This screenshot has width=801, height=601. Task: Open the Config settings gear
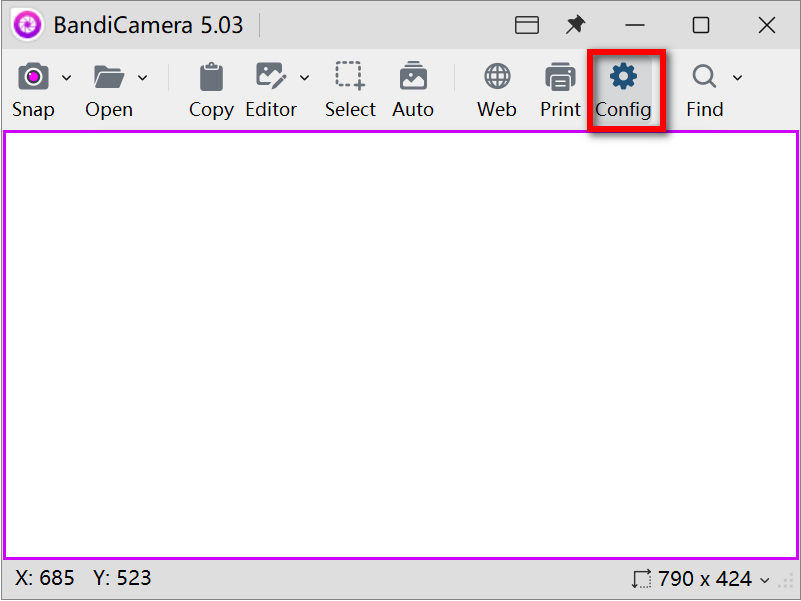coord(623,77)
